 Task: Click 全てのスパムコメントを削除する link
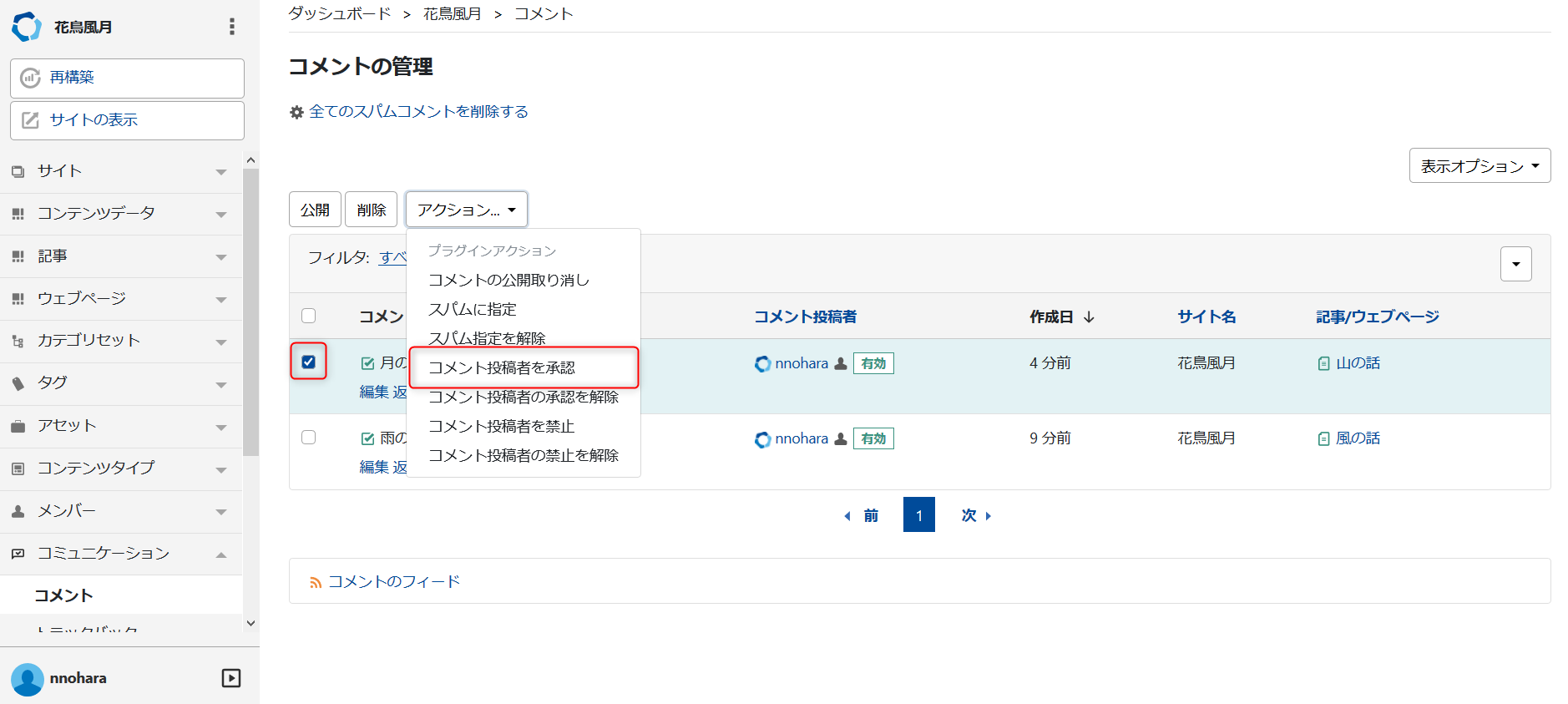point(418,111)
